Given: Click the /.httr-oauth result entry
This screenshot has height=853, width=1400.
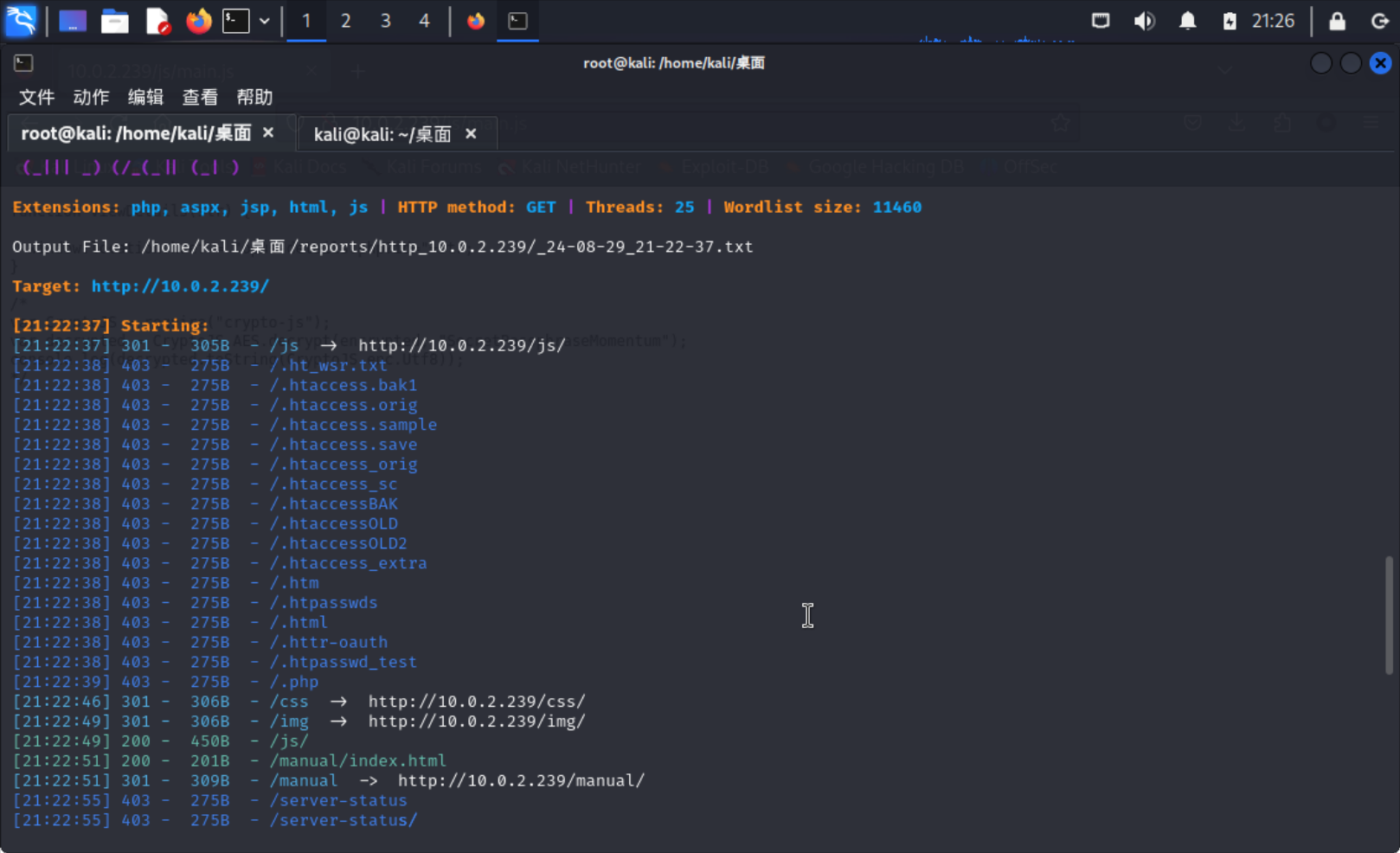Looking at the screenshot, I should (x=329, y=642).
